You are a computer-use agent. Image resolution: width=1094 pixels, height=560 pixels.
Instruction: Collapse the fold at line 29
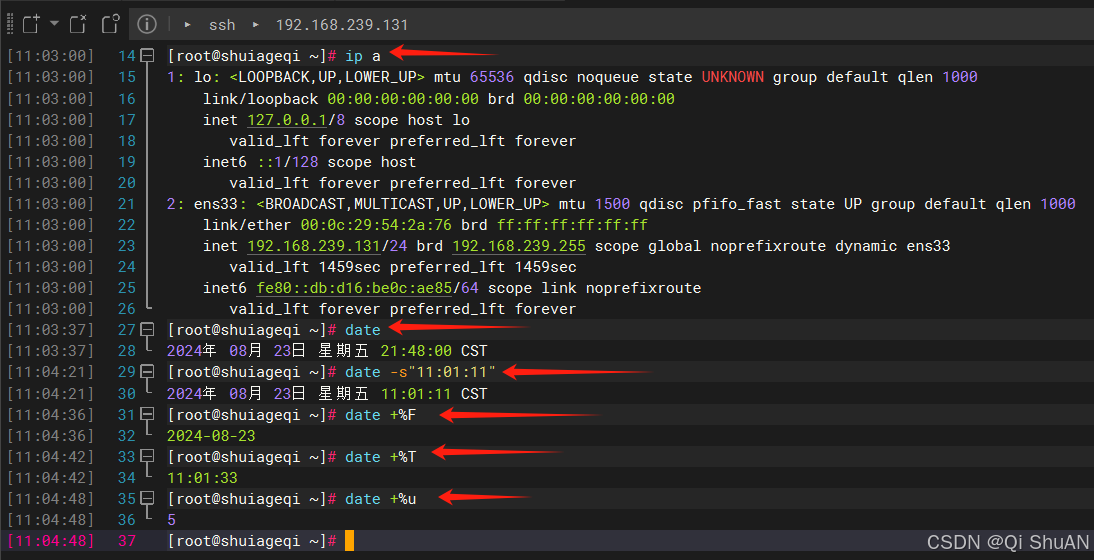[x=147, y=372]
